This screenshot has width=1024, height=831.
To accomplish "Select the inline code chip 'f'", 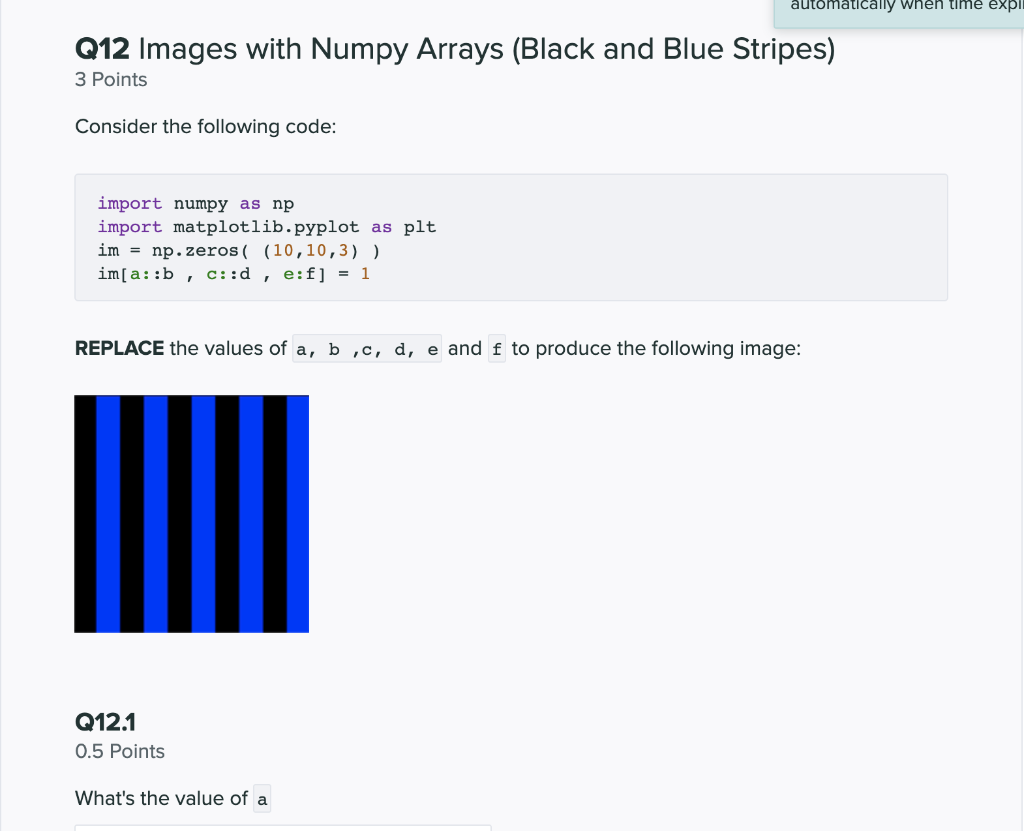I will click(x=497, y=348).
